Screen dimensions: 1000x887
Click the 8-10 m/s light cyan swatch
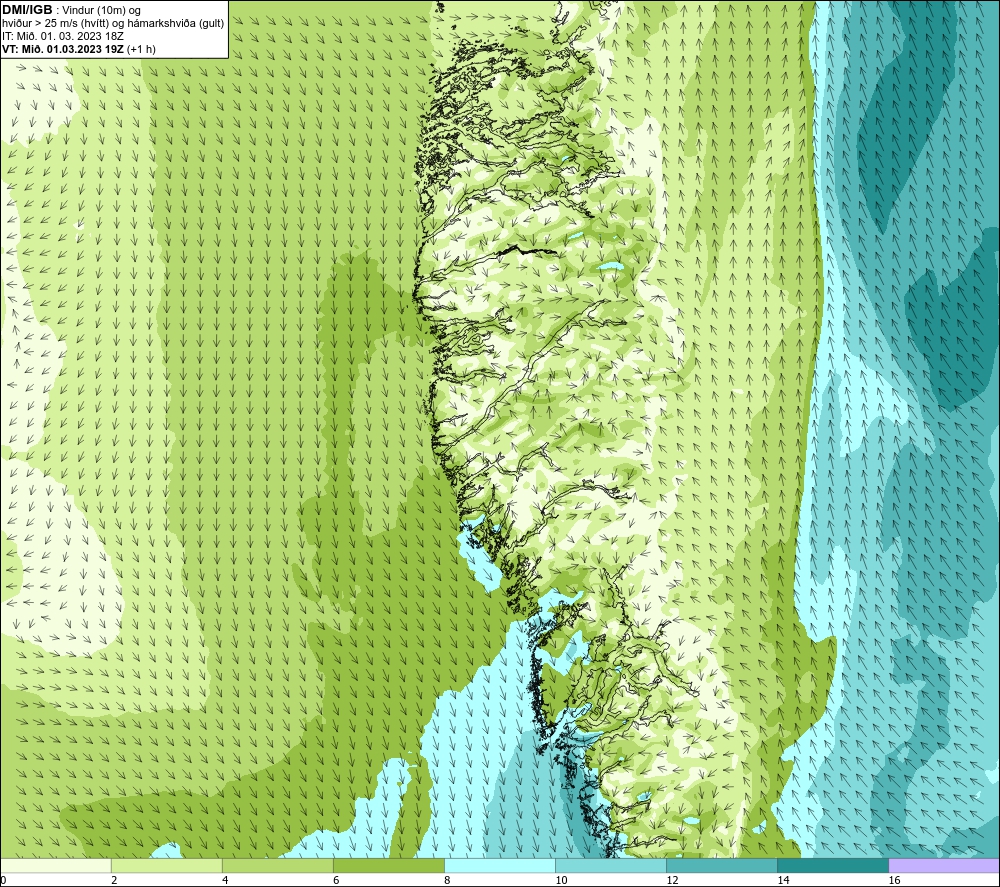pyautogui.click(x=499, y=865)
